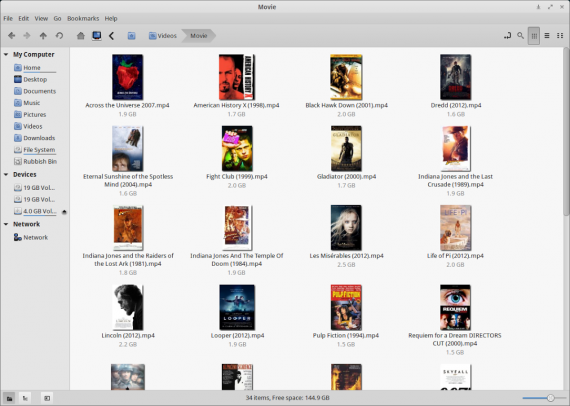Viewport: 570px width, 406px height.
Task: Select Lincoln (2012).mp4 poster
Action: 128,307
